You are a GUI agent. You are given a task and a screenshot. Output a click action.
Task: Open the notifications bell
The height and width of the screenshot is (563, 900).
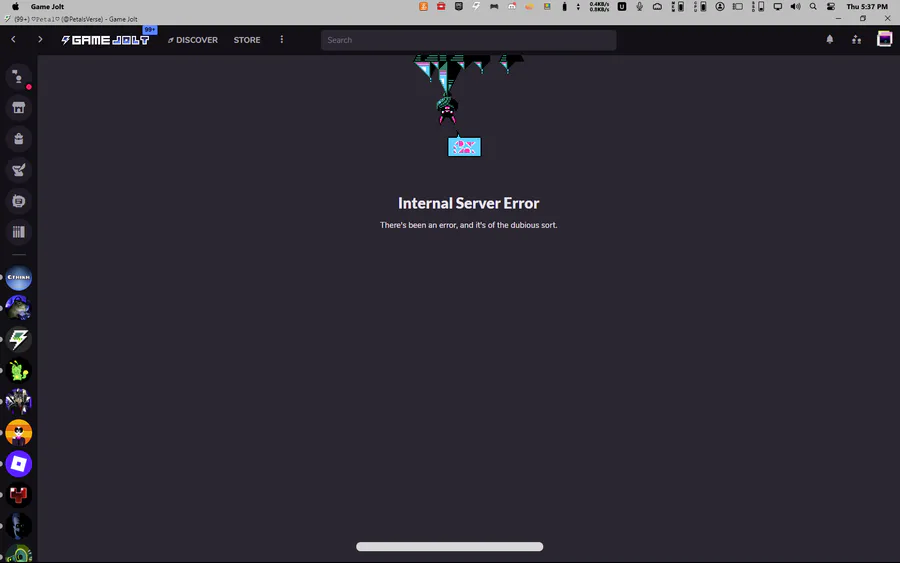[829, 40]
